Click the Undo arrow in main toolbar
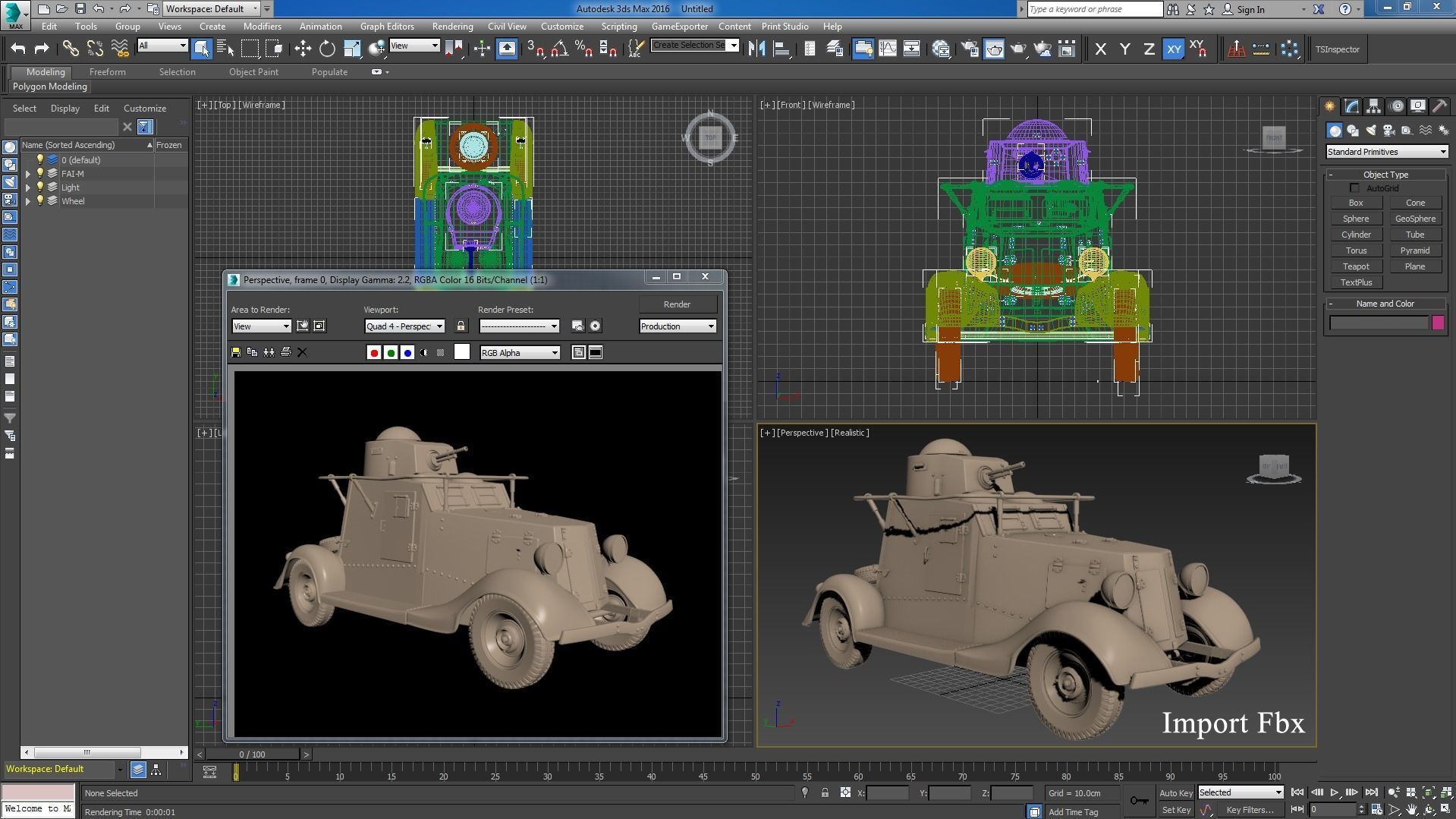This screenshot has width=1456, height=819. tap(18, 49)
